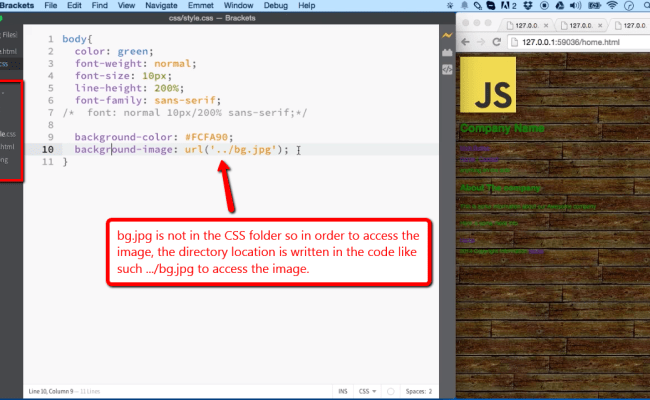Open the gear-like icon left of the bell
The height and width of the screenshot is (400, 650).
click(x=450, y=5)
